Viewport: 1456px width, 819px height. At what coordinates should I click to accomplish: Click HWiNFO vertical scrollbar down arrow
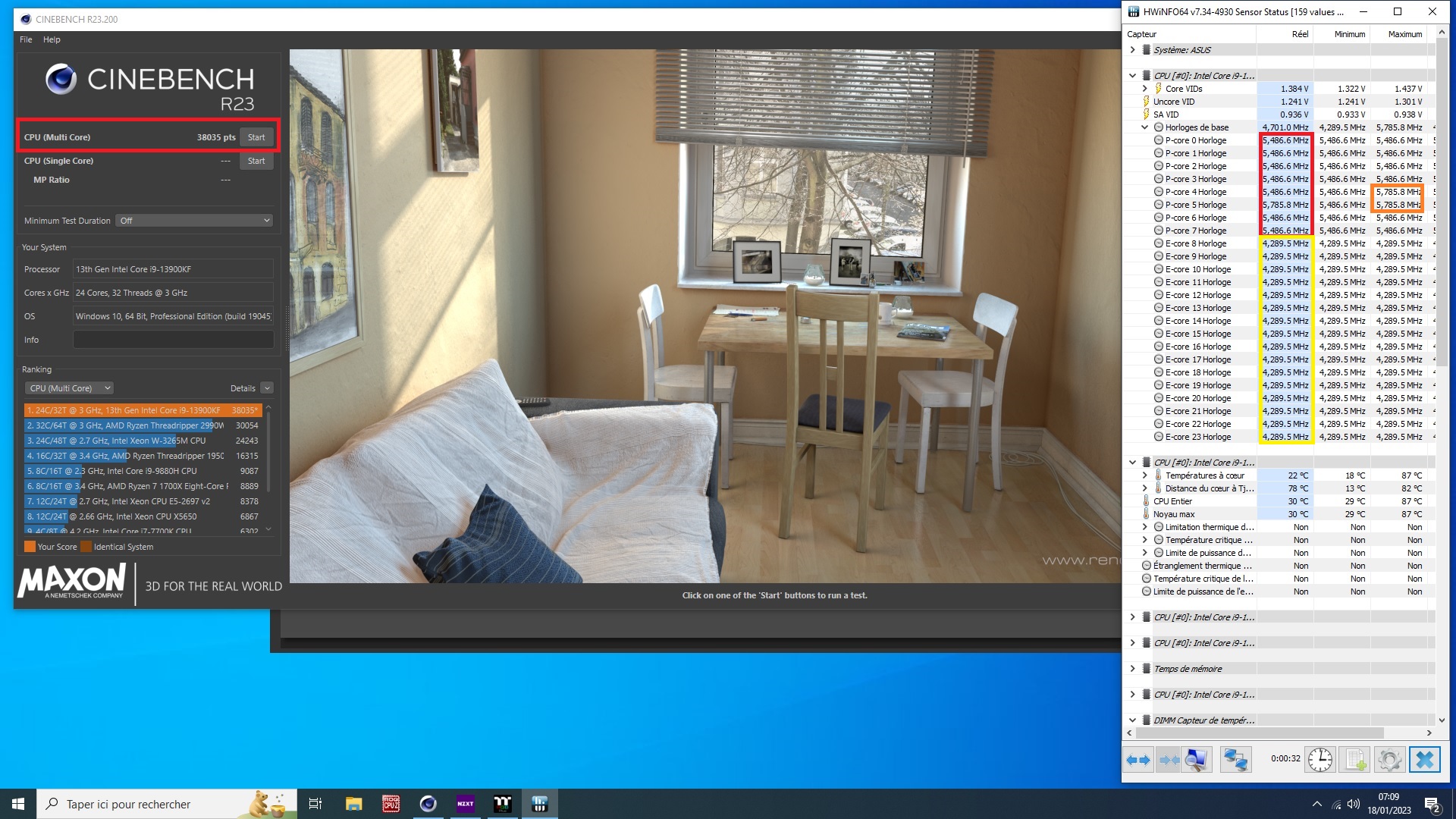(1442, 720)
